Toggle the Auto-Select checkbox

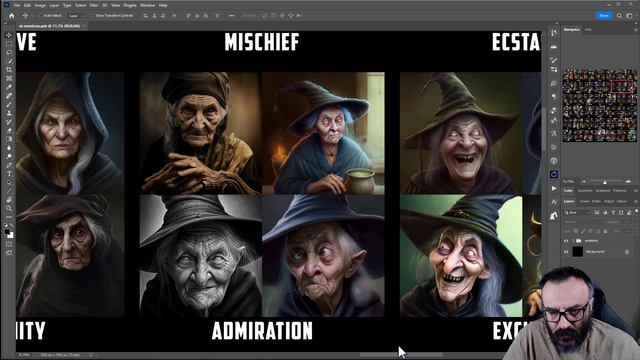point(41,16)
